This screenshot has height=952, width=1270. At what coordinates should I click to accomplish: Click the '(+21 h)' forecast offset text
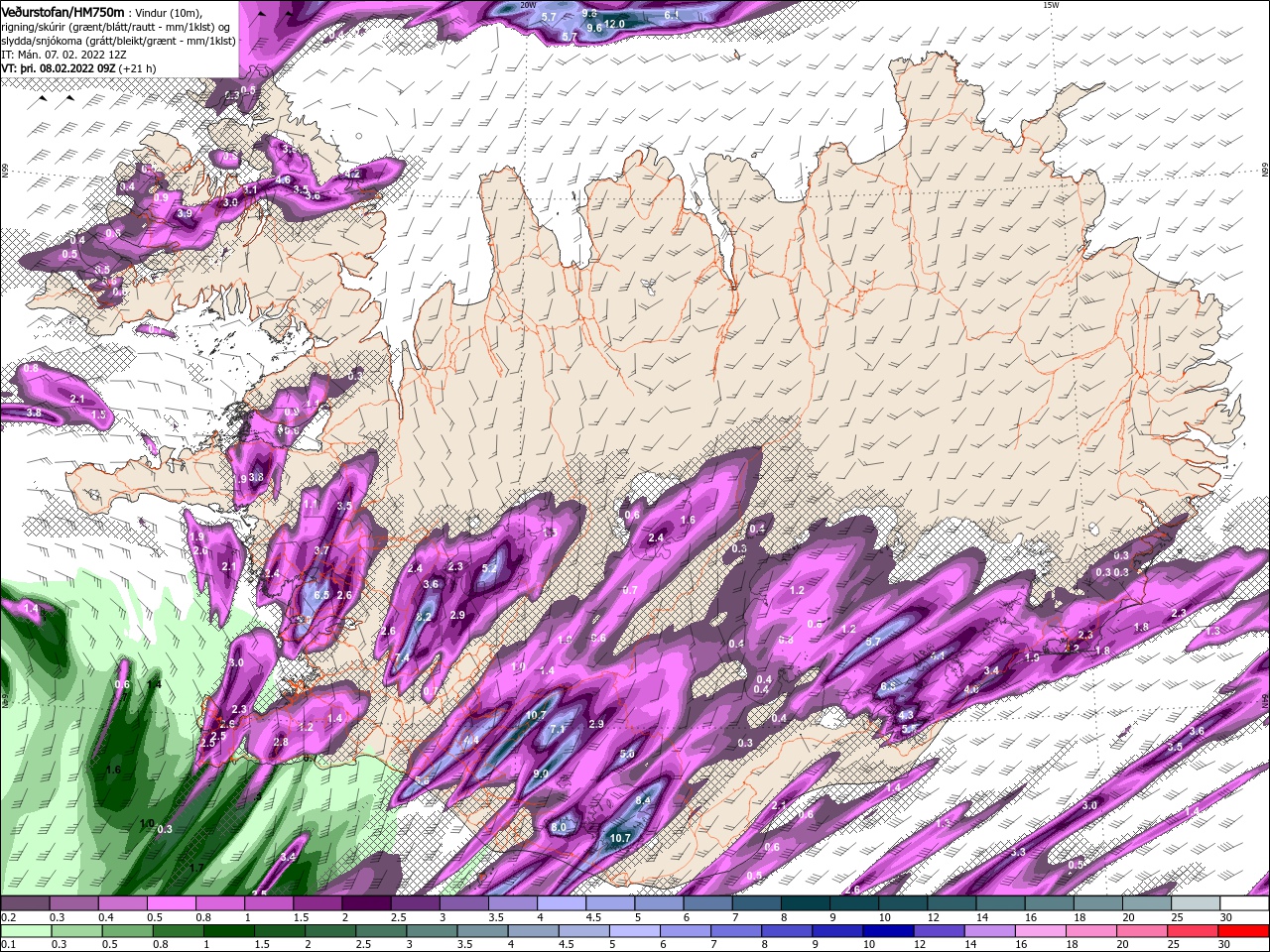click(x=139, y=69)
